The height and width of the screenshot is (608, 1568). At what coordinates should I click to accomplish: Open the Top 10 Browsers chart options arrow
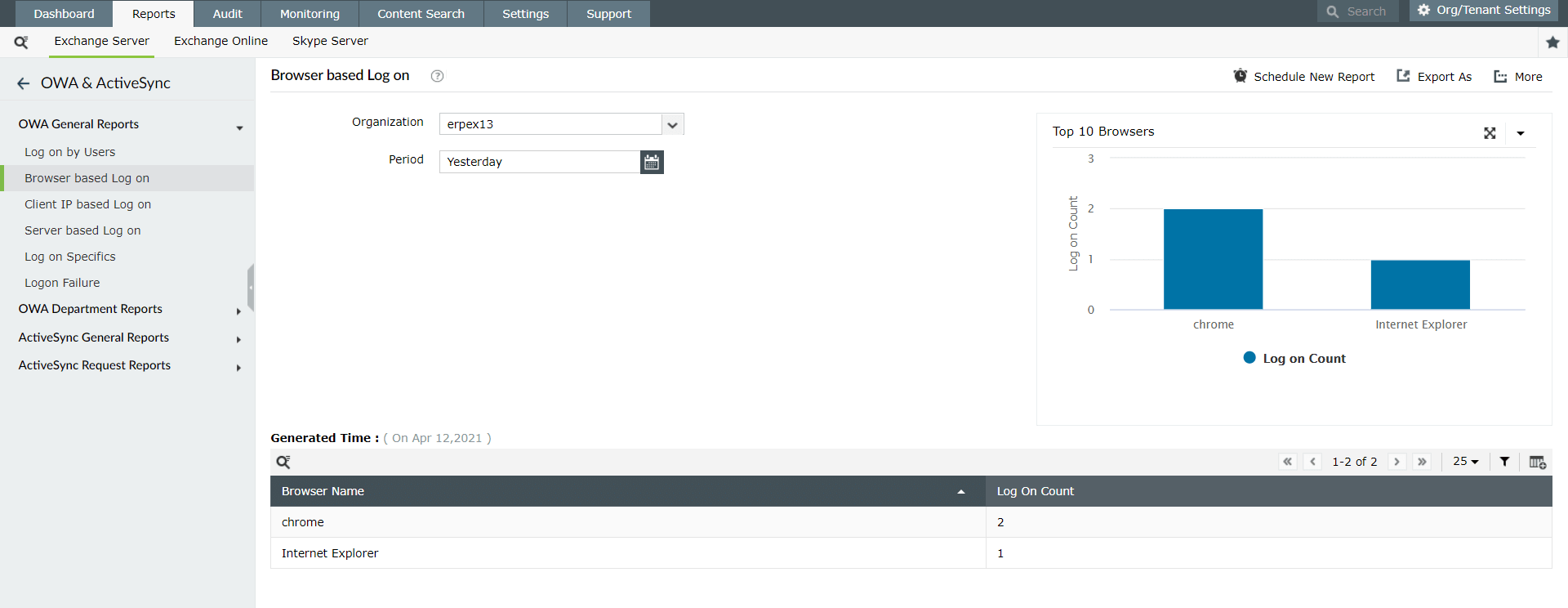tap(1521, 133)
